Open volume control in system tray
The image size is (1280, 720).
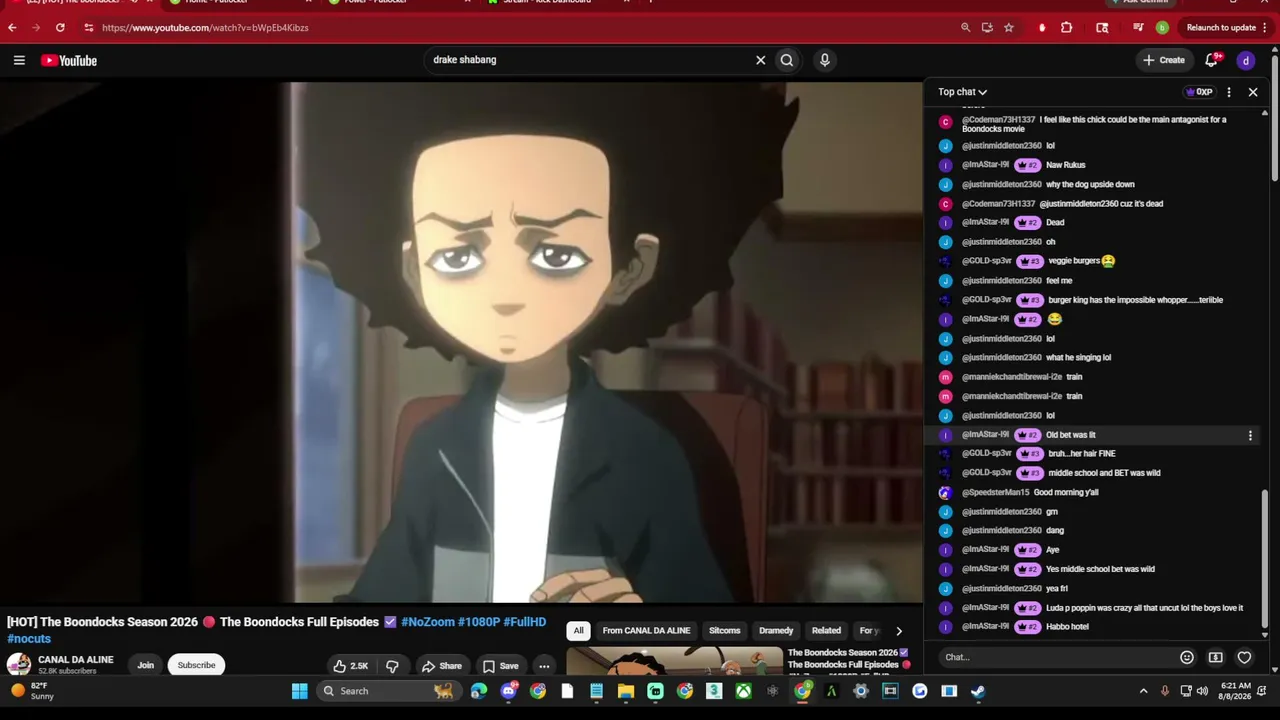tap(1202, 691)
